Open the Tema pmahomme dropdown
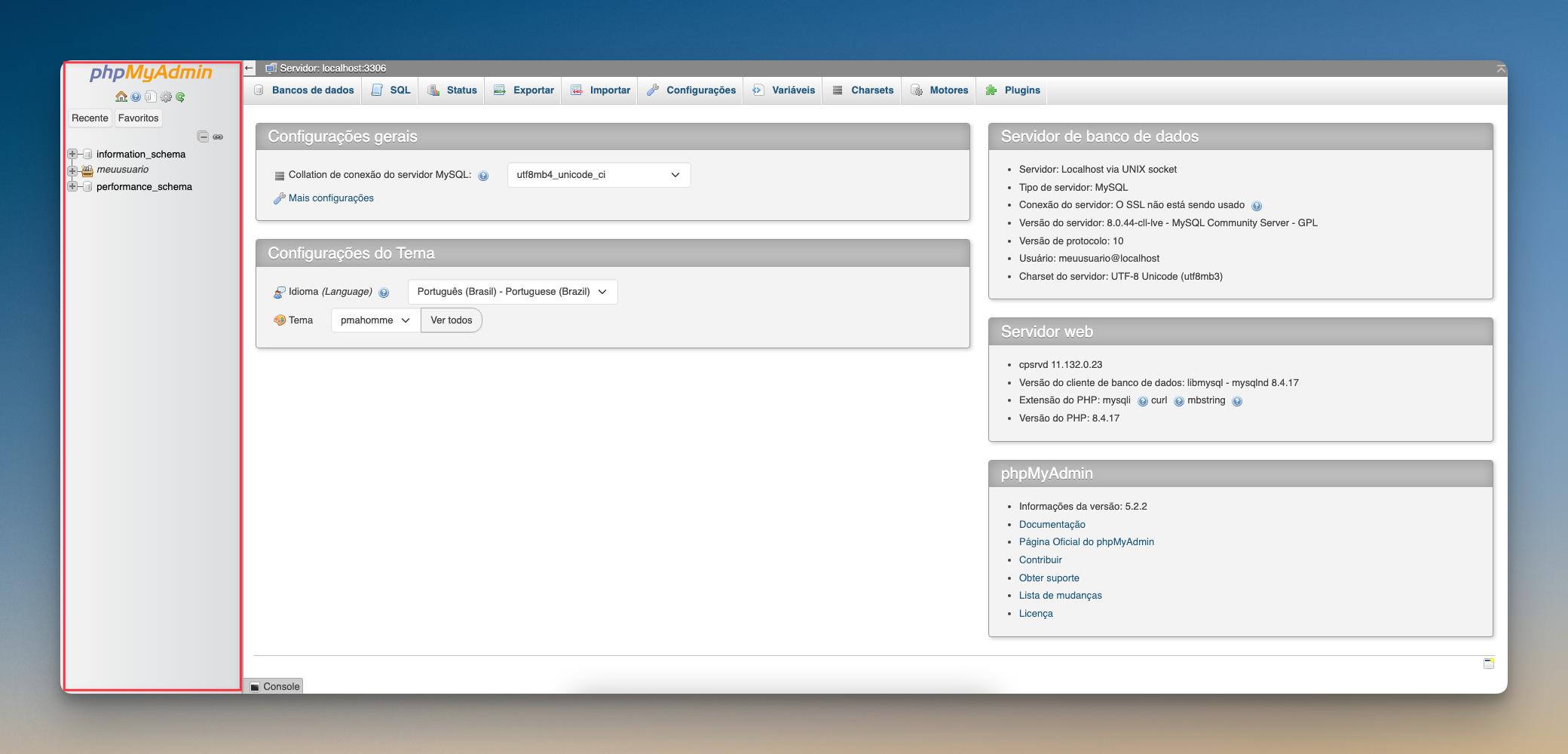Screen dimensions: 1568x754 tap(375, 320)
